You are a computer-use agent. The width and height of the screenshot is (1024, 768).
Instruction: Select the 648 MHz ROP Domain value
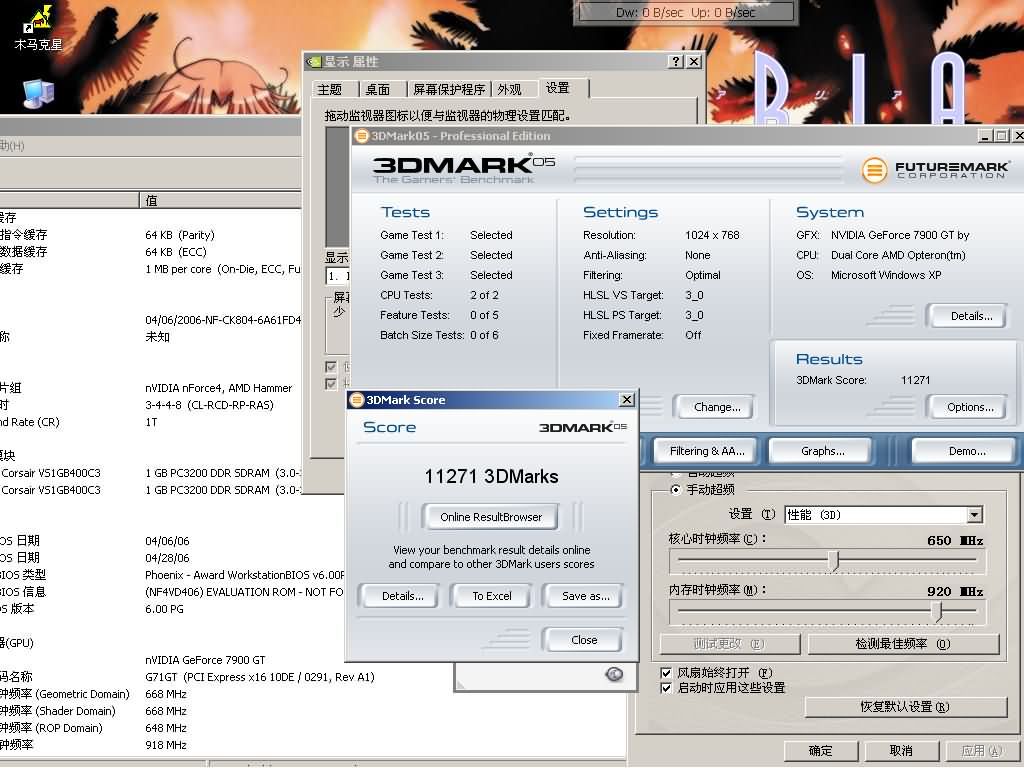166,728
